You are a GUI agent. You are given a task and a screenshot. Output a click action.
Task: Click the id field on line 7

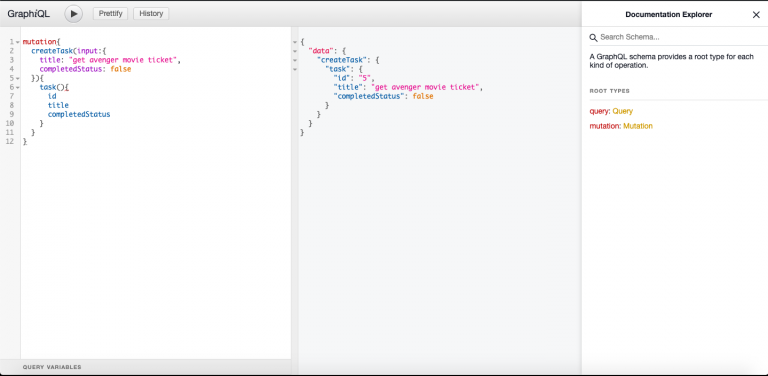point(52,96)
